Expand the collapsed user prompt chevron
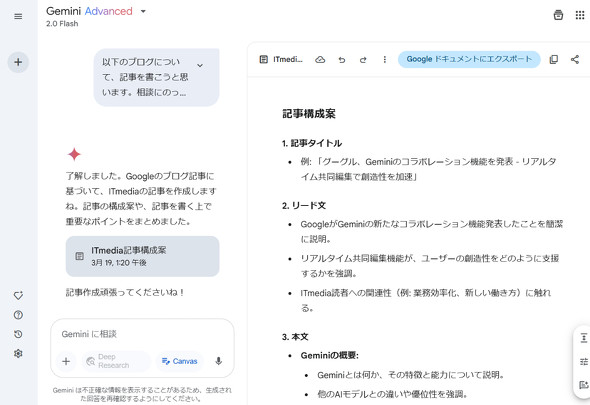 tap(200, 65)
